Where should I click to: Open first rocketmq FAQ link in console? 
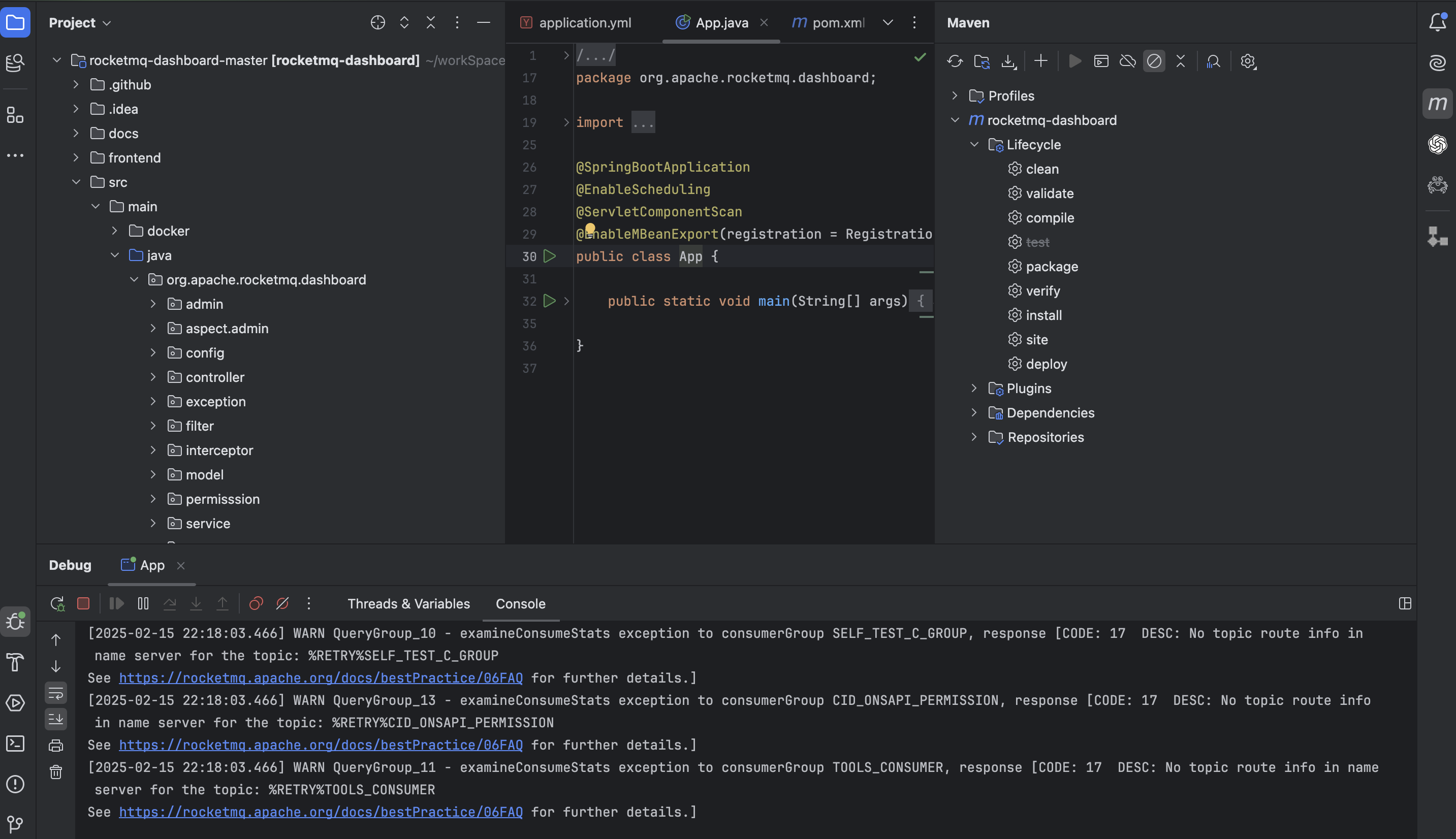click(321, 677)
